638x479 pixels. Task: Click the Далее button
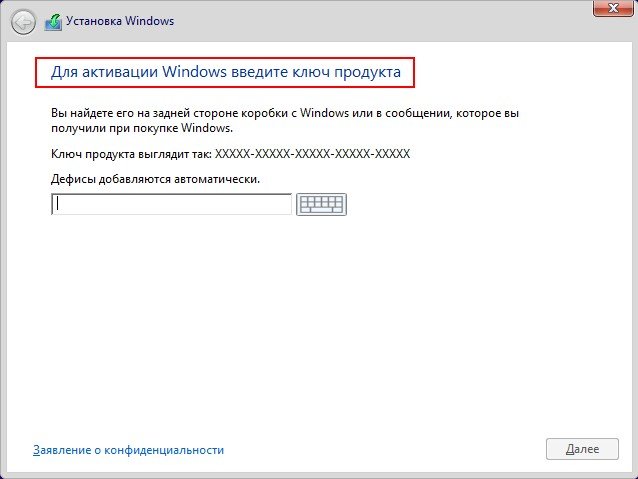[x=582, y=449]
